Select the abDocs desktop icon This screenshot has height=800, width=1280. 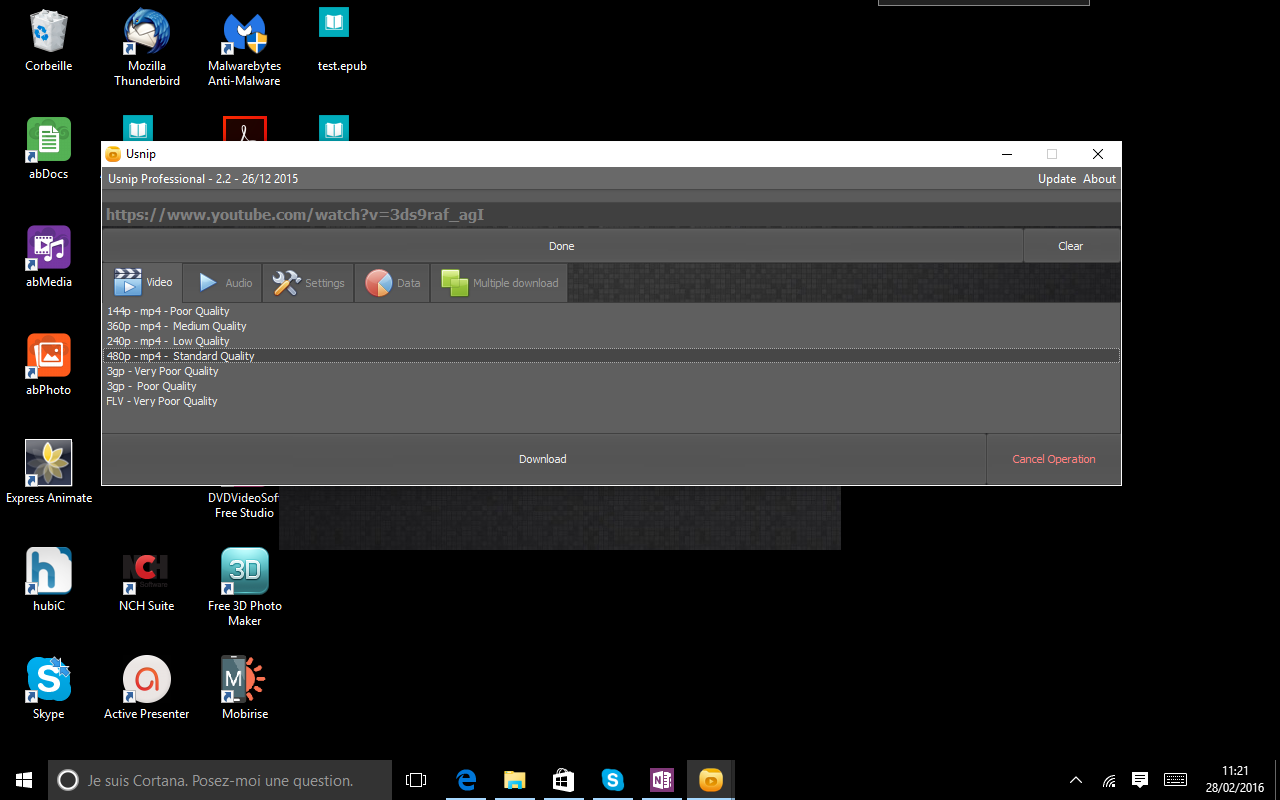click(x=49, y=149)
